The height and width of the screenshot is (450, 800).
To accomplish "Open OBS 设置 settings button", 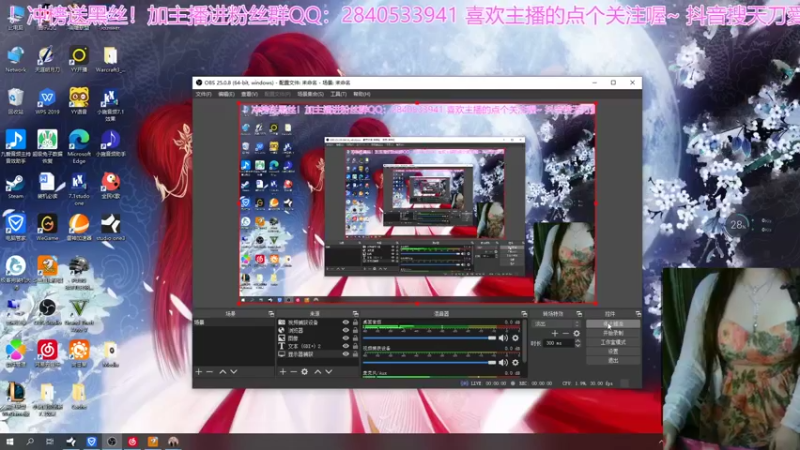I will pyautogui.click(x=613, y=352).
